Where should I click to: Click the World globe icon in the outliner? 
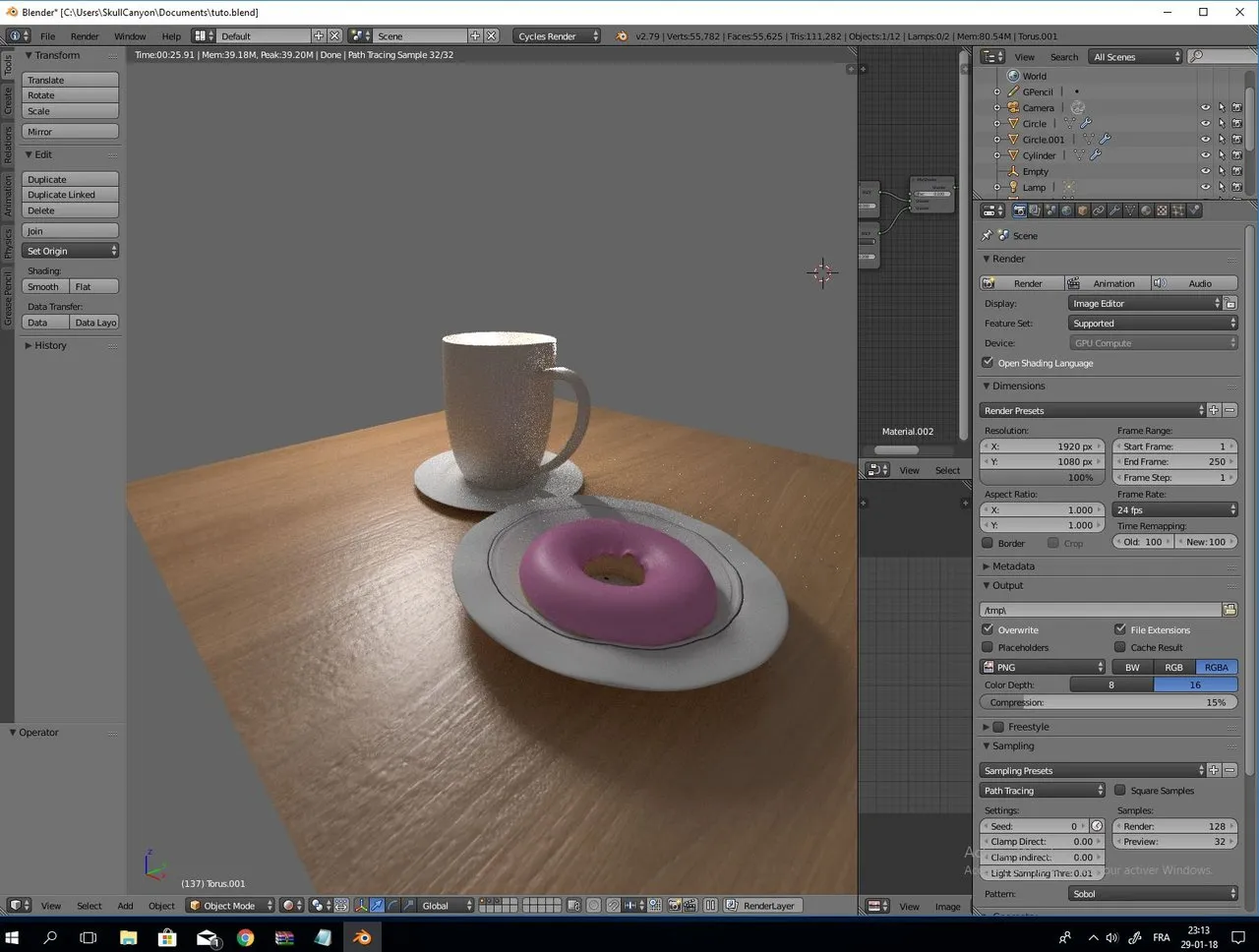(1013, 77)
